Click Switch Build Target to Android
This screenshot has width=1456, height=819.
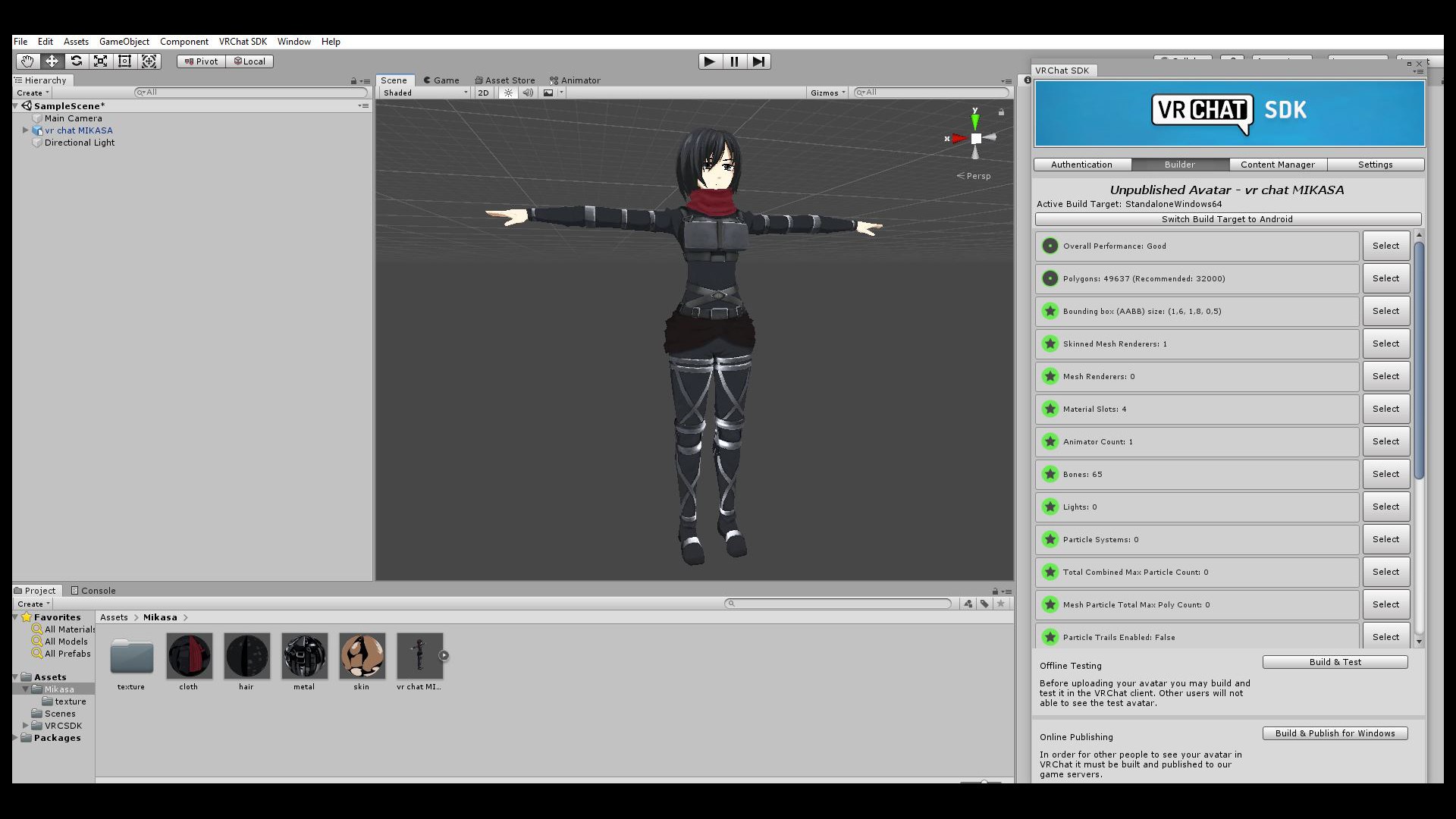click(x=1228, y=219)
